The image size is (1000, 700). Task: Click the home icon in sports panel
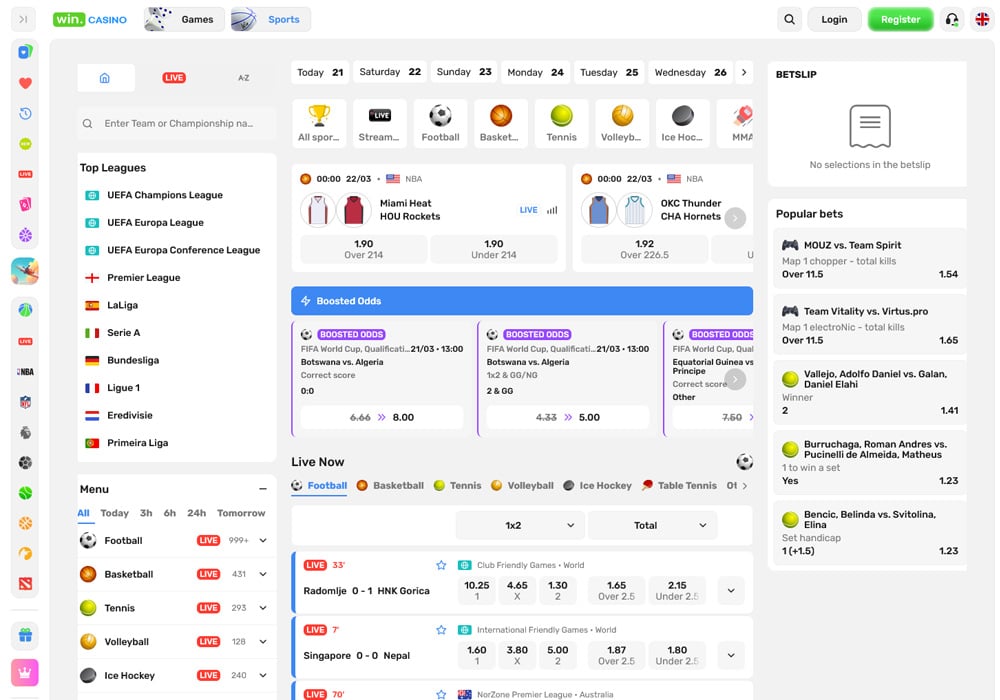tap(105, 78)
